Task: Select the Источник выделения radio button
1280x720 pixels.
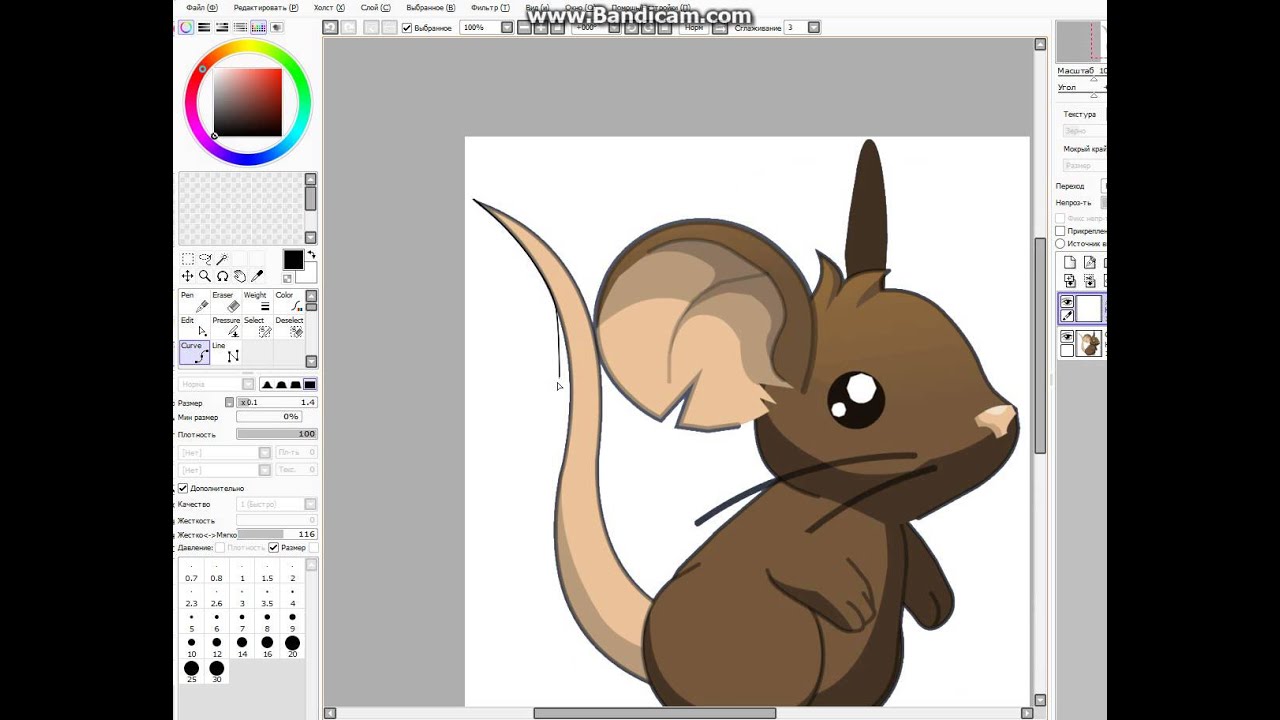Action: coord(1060,244)
